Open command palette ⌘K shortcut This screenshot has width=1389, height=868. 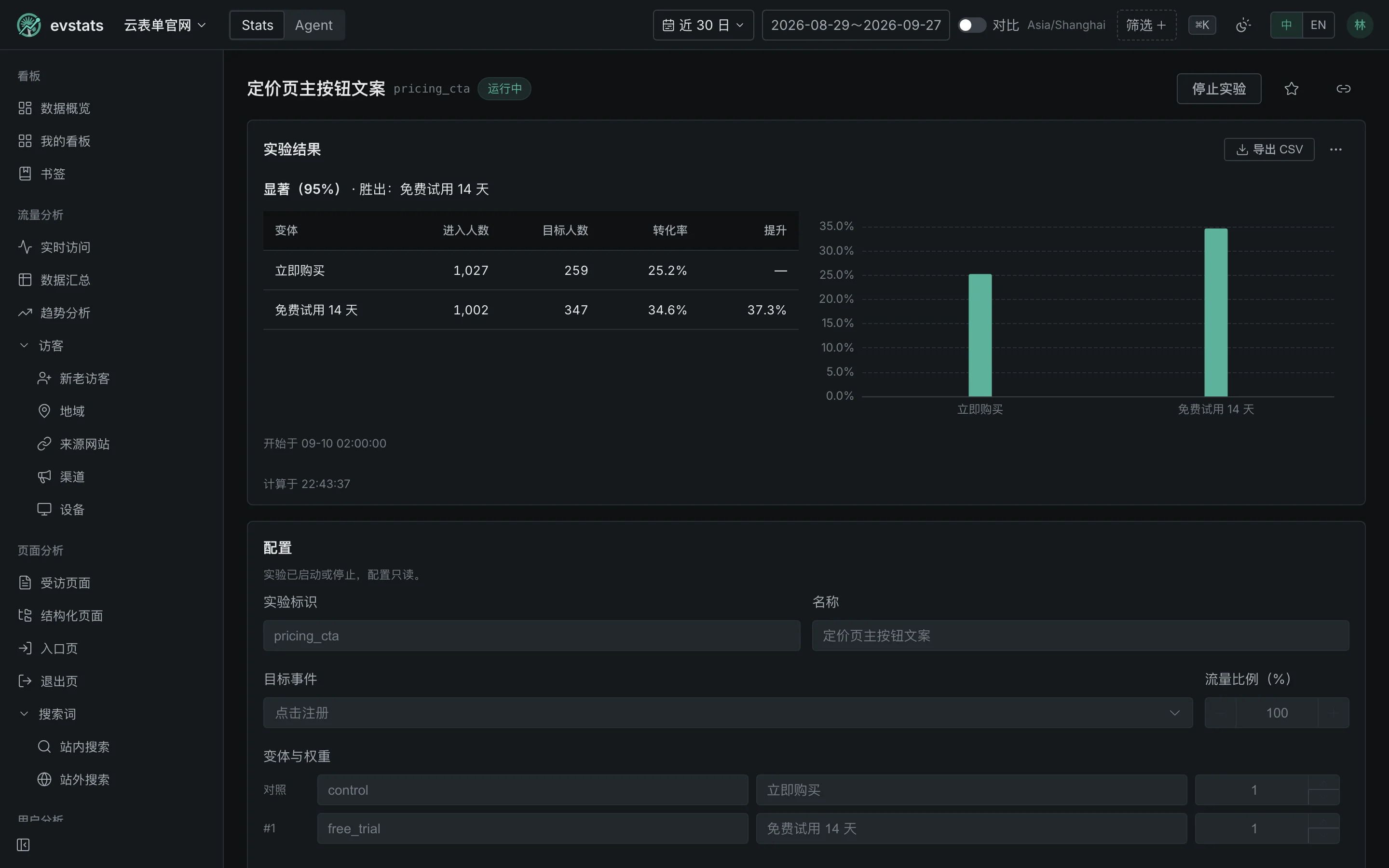click(x=1202, y=25)
